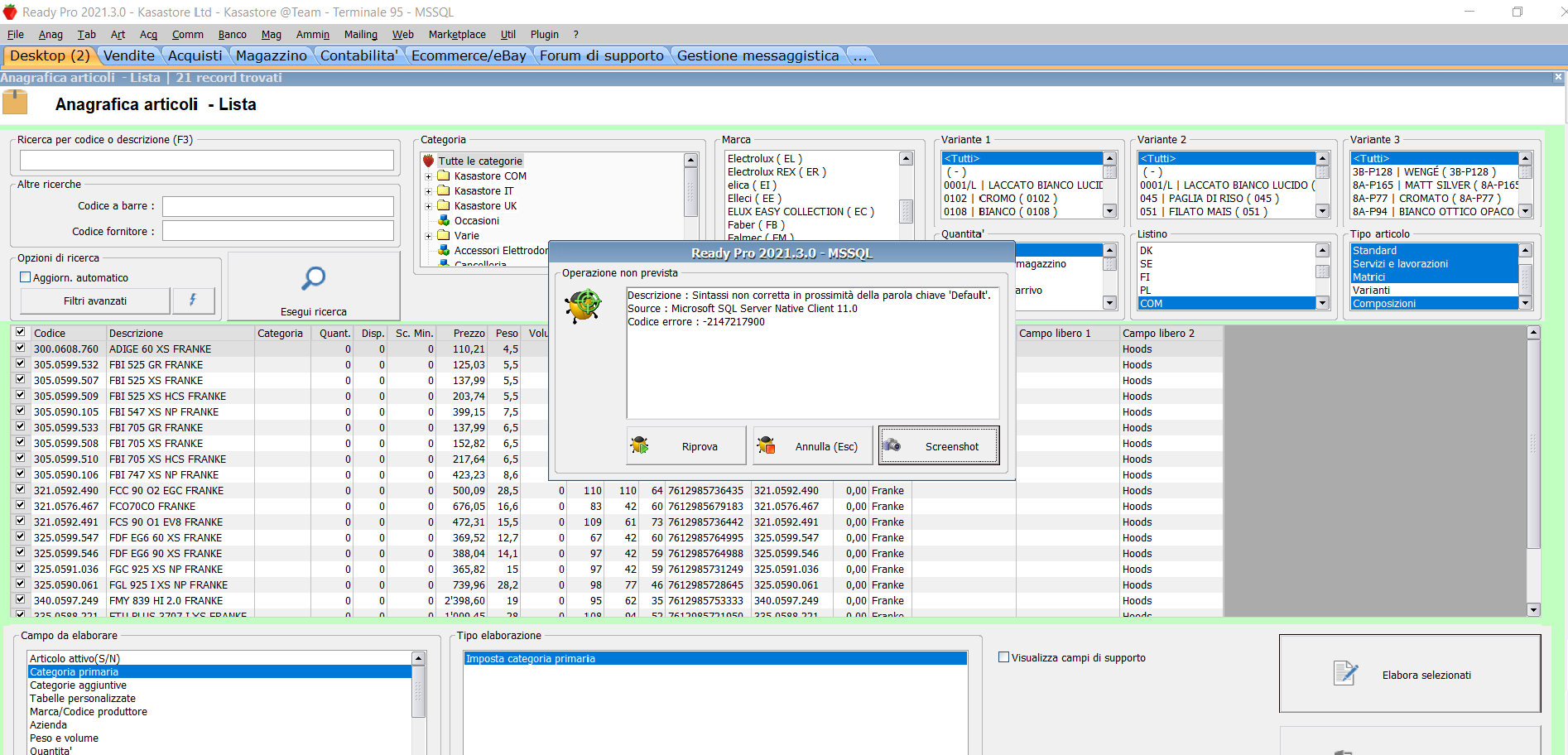Image resolution: width=1568 pixels, height=755 pixels.
Task: Click the articles table vertical scrollbar down arrow
Action: tap(1533, 609)
